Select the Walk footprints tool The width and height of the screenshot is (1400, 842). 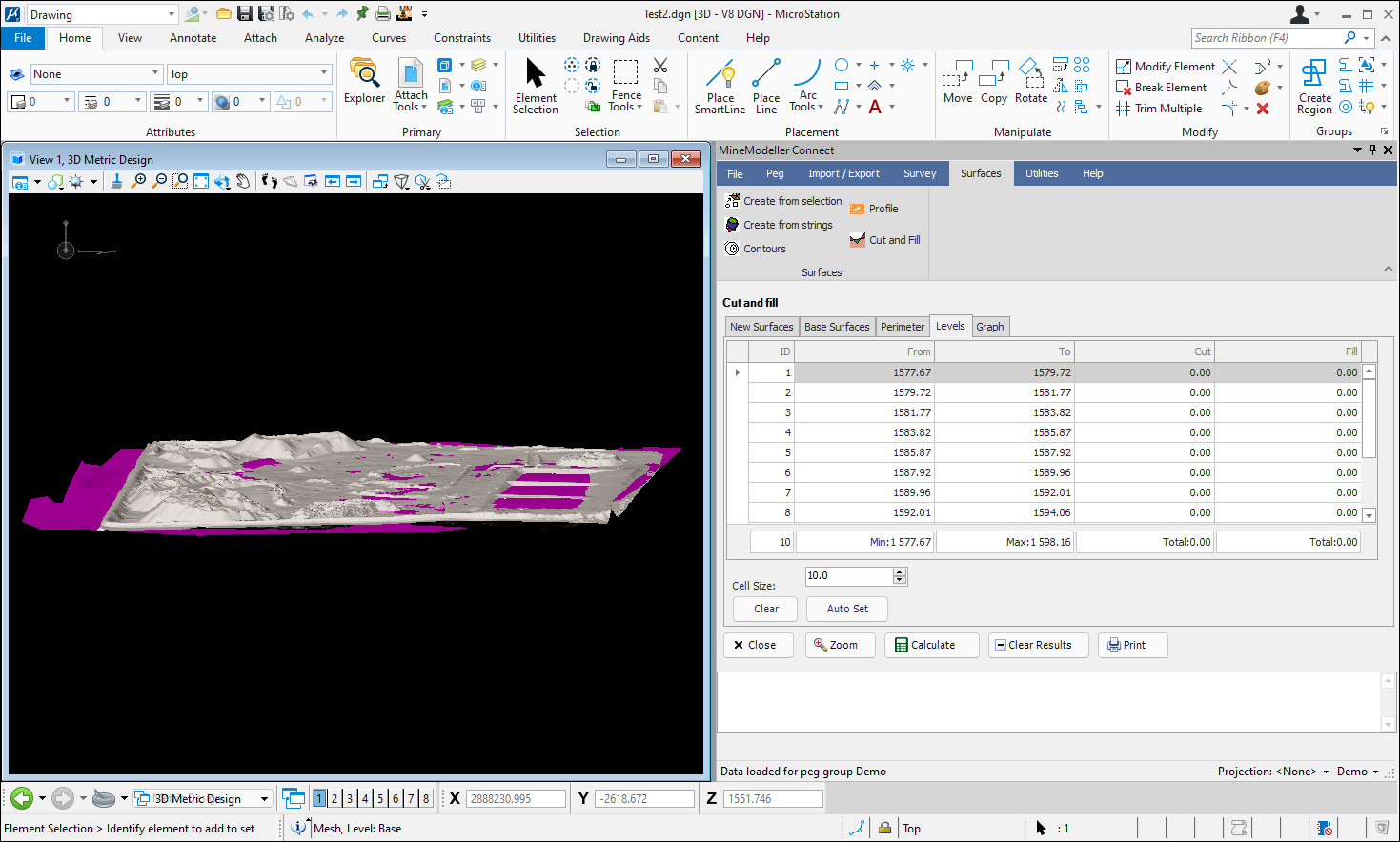pyautogui.click(x=270, y=181)
